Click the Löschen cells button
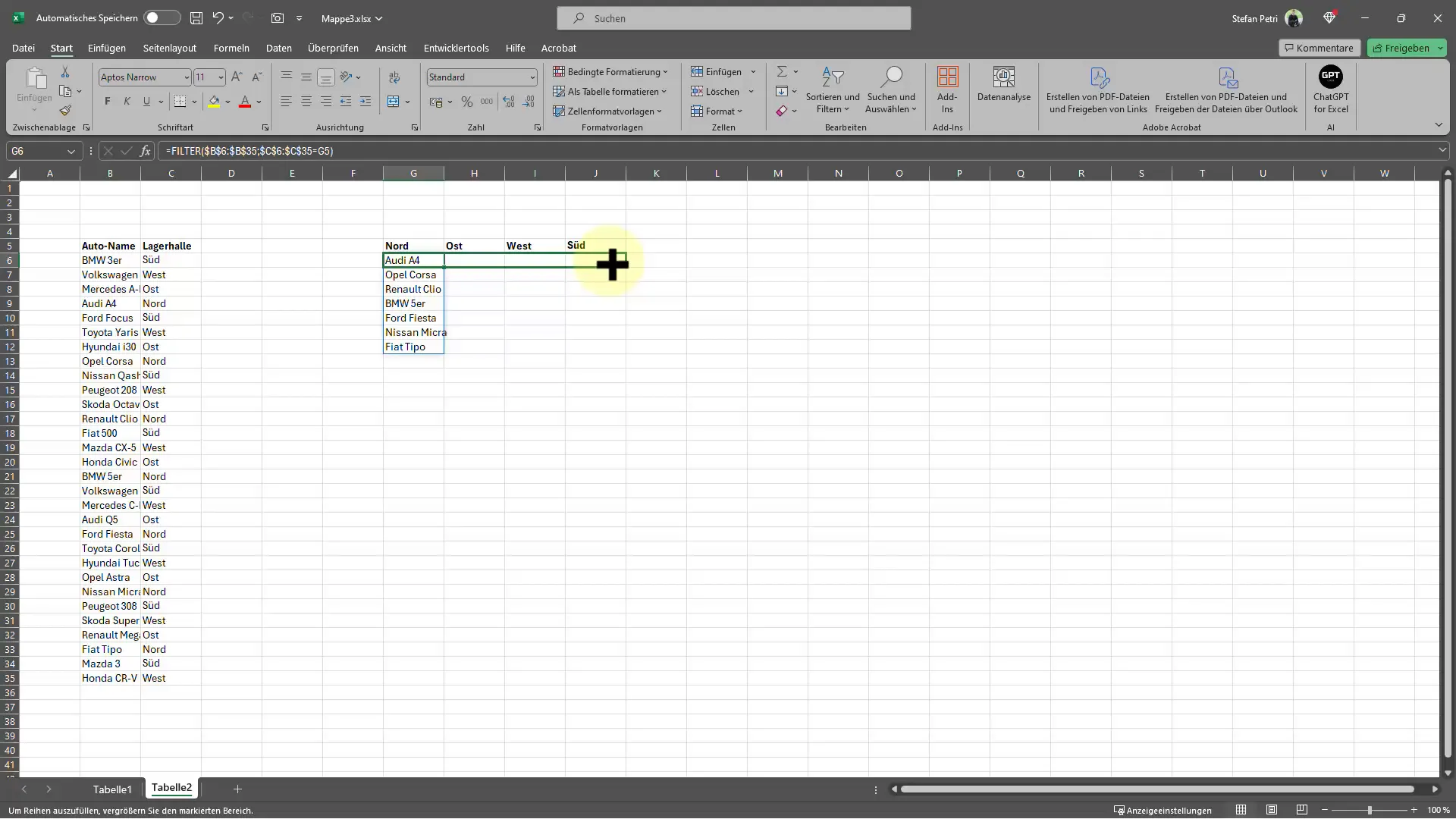Viewport: 1456px width, 819px height. click(716, 92)
